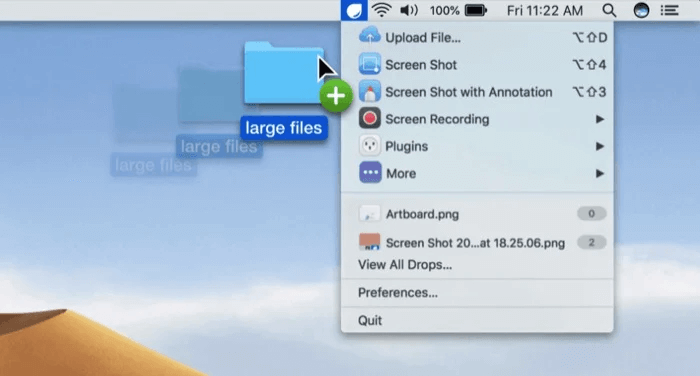Expand Plugins submenu arrow
Screen dimensions: 700x376
click(600, 146)
